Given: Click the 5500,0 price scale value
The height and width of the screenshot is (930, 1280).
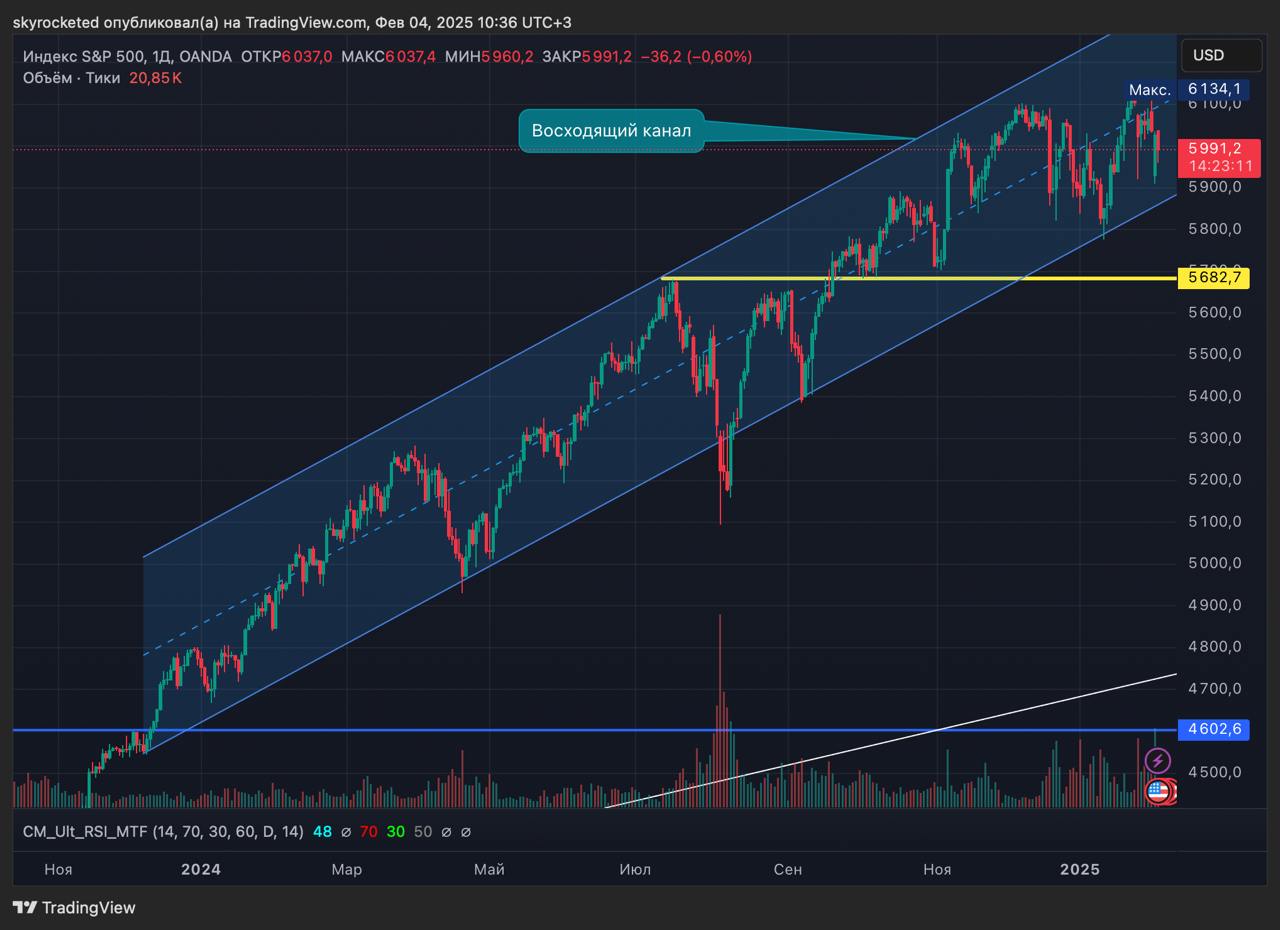Looking at the screenshot, I should click(x=1214, y=354).
